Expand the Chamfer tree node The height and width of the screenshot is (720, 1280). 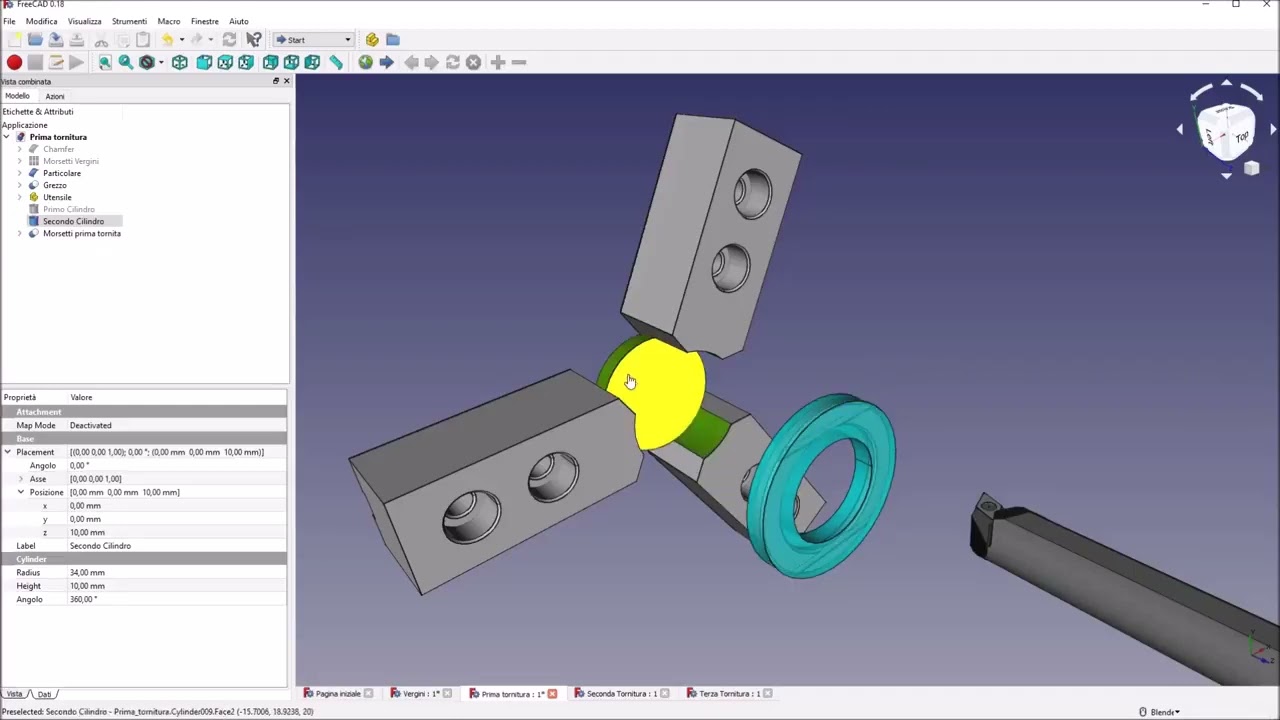[19, 149]
